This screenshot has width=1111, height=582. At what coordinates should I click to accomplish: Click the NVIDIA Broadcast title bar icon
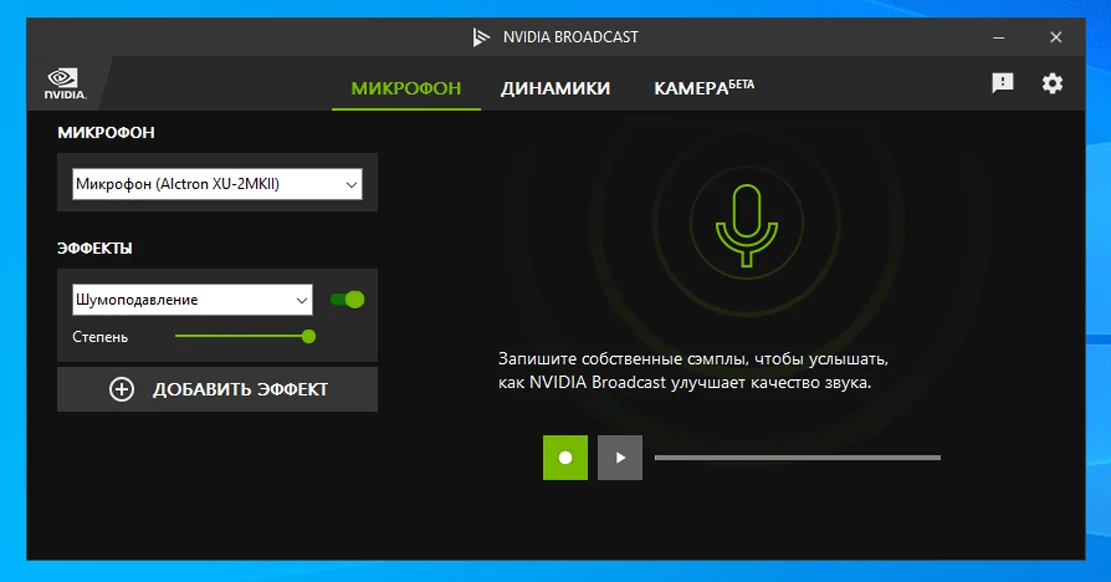(480, 37)
